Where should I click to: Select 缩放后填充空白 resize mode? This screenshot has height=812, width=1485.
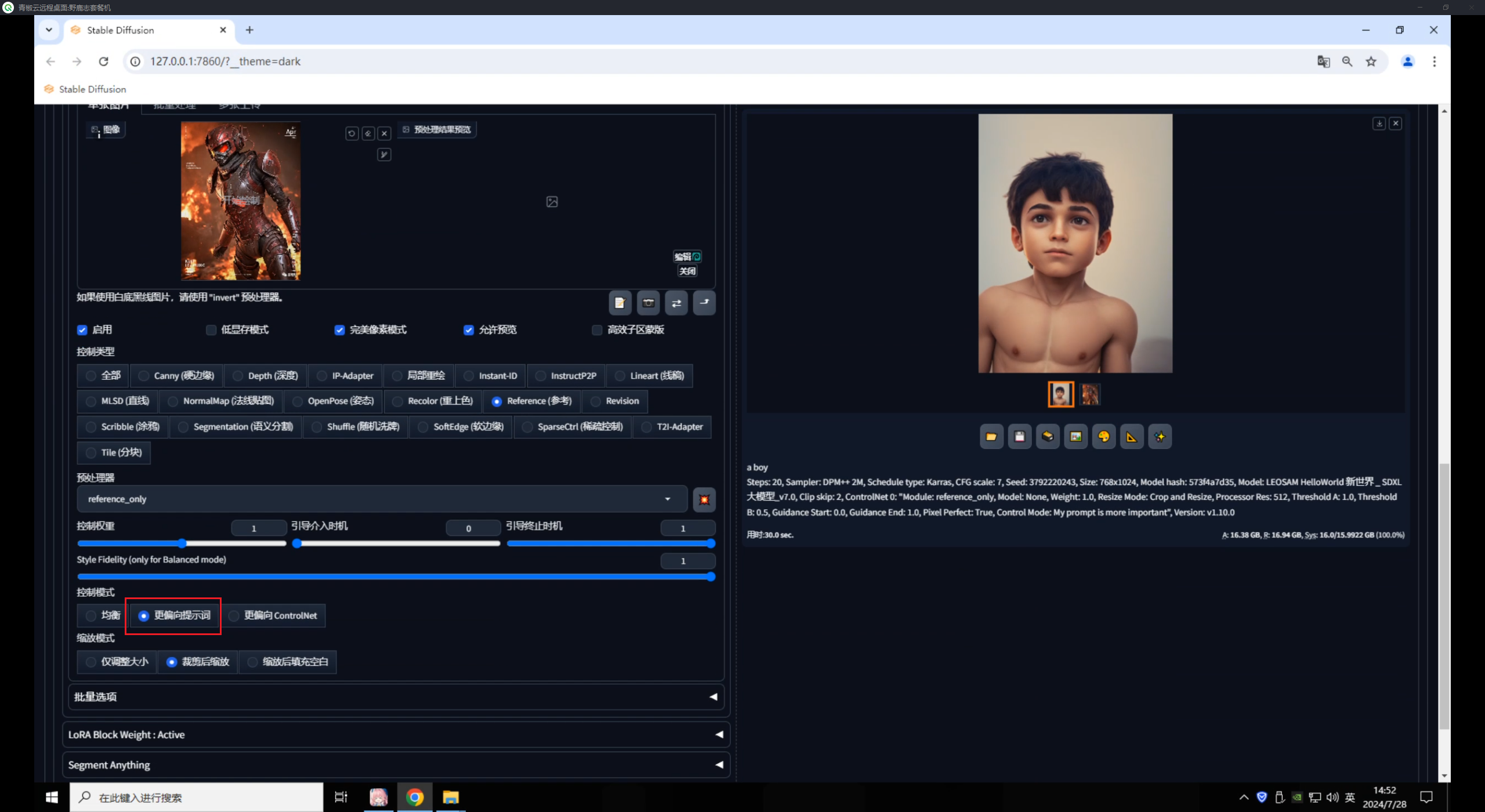click(288, 662)
